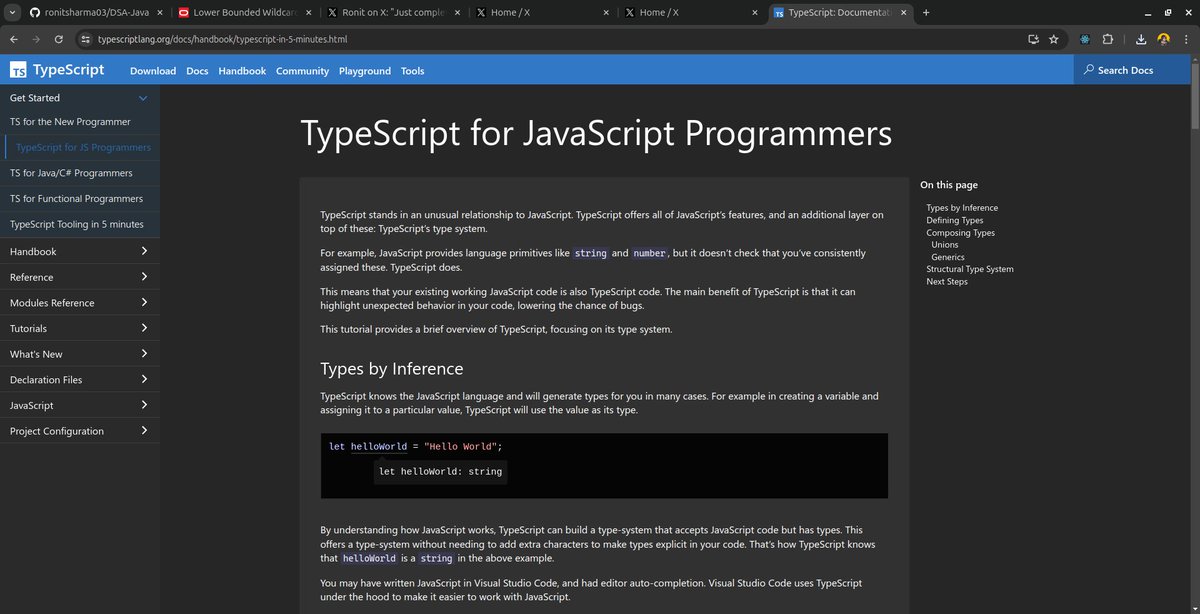The height and width of the screenshot is (614, 1200).
Task: Click the Types by Inference heading
Action: coord(392,369)
